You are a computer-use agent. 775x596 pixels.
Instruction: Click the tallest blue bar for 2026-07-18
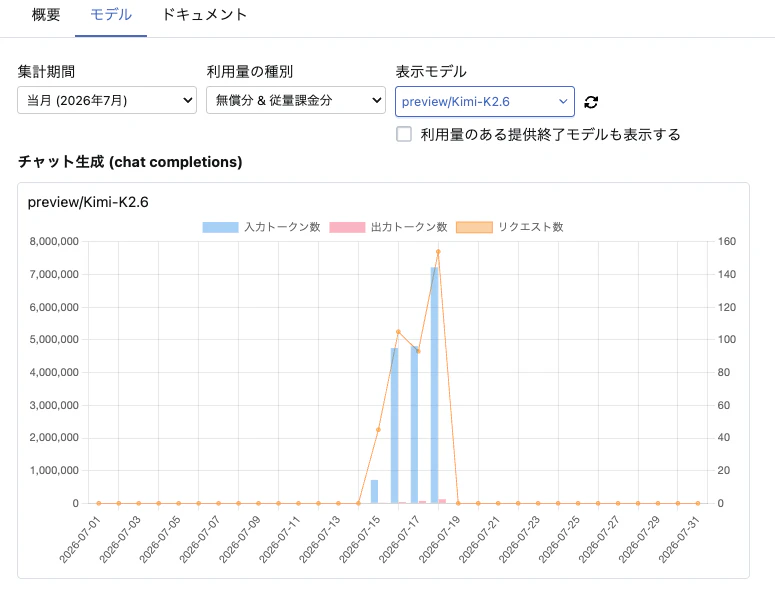[434, 385]
